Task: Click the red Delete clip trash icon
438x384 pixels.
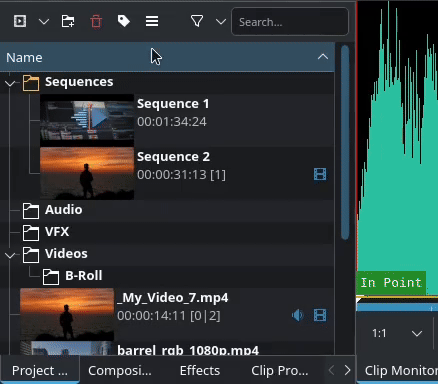Action: click(96, 22)
